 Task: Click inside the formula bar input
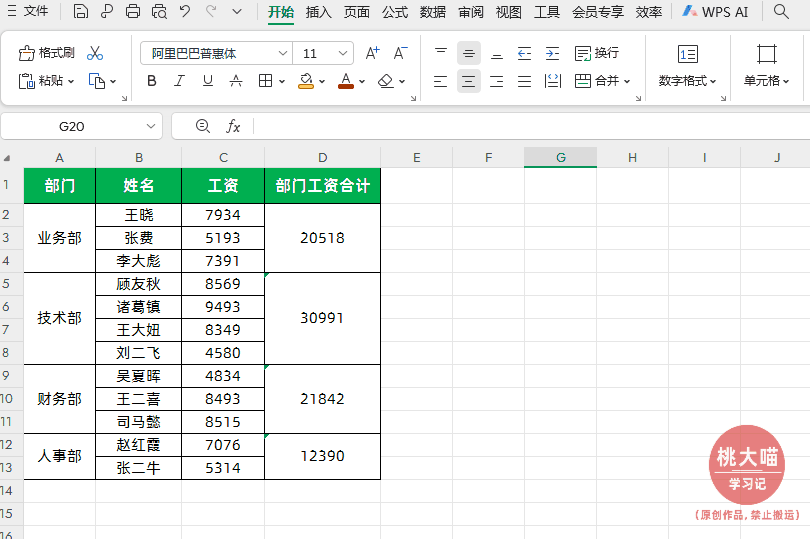[x=532, y=126]
